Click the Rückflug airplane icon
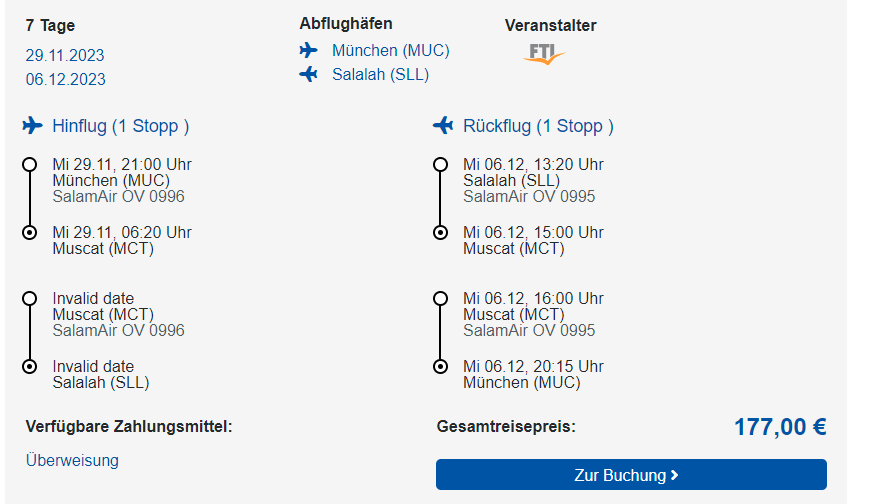 pyautogui.click(x=443, y=126)
